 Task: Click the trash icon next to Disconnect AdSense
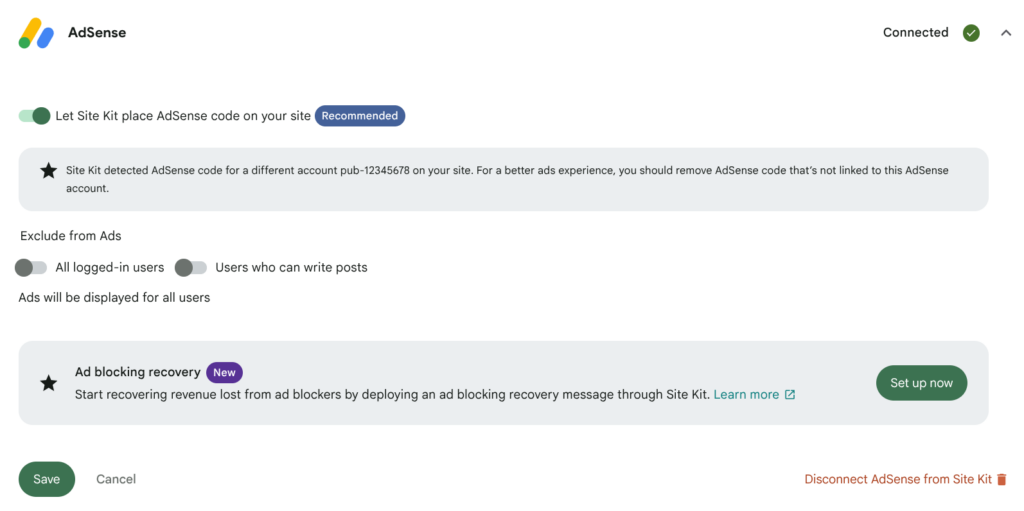(1002, 480)
